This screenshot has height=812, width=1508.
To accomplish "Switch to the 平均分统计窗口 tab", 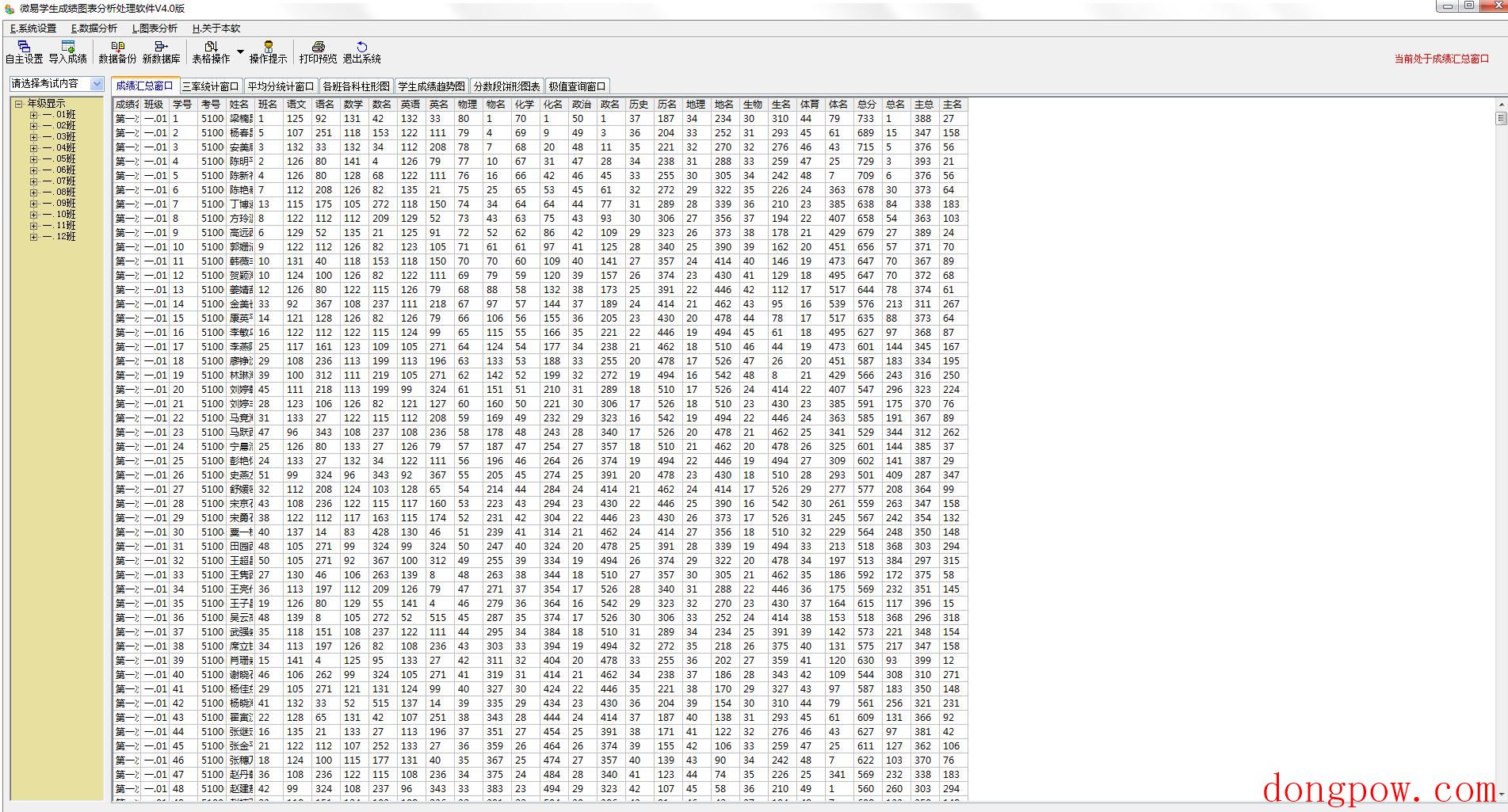I will pyautogui.click(x=281, y=86).
